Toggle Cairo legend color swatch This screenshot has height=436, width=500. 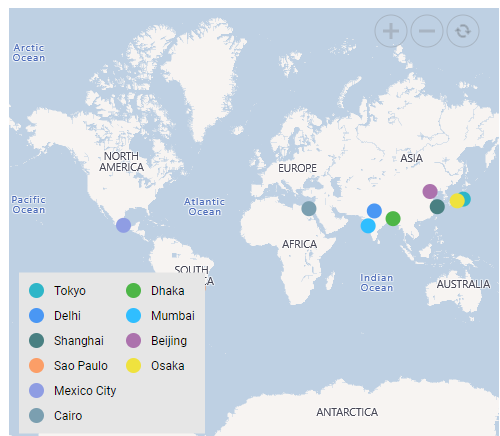pyautogui.click(x=36, y=415)
